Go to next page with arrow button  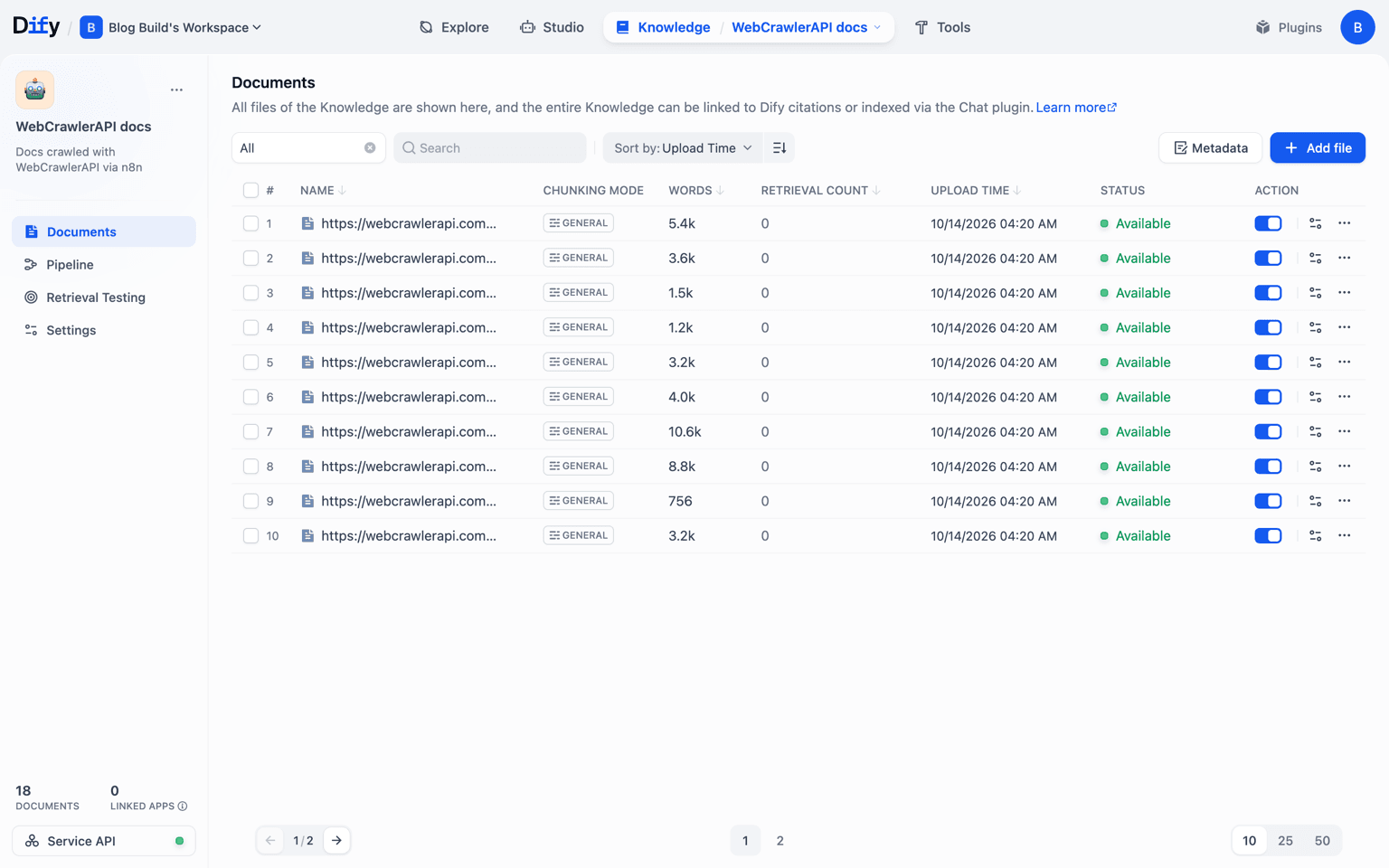coord(336,840)
